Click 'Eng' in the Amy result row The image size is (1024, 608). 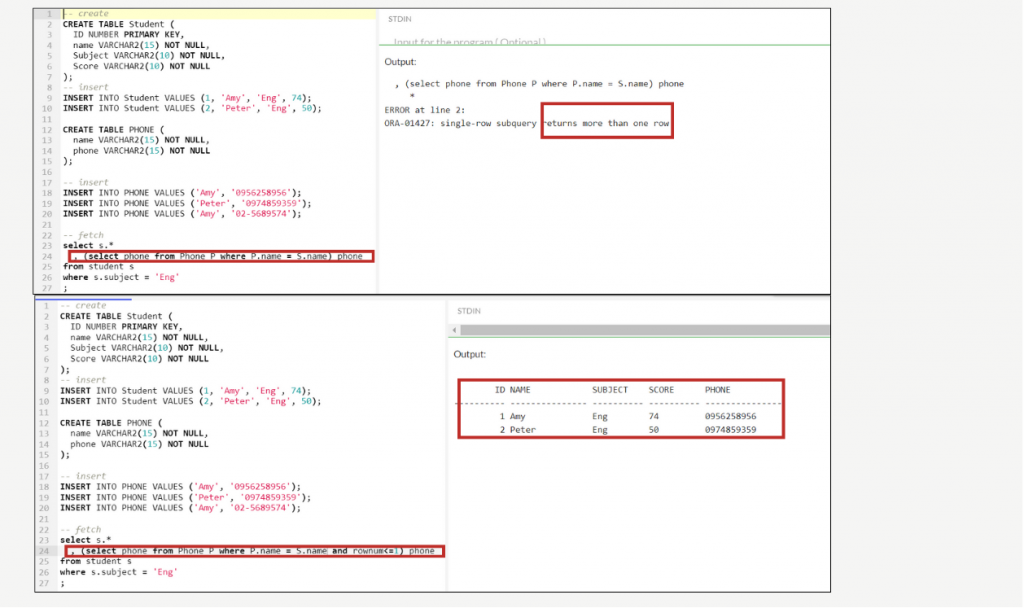coord(600,416)
